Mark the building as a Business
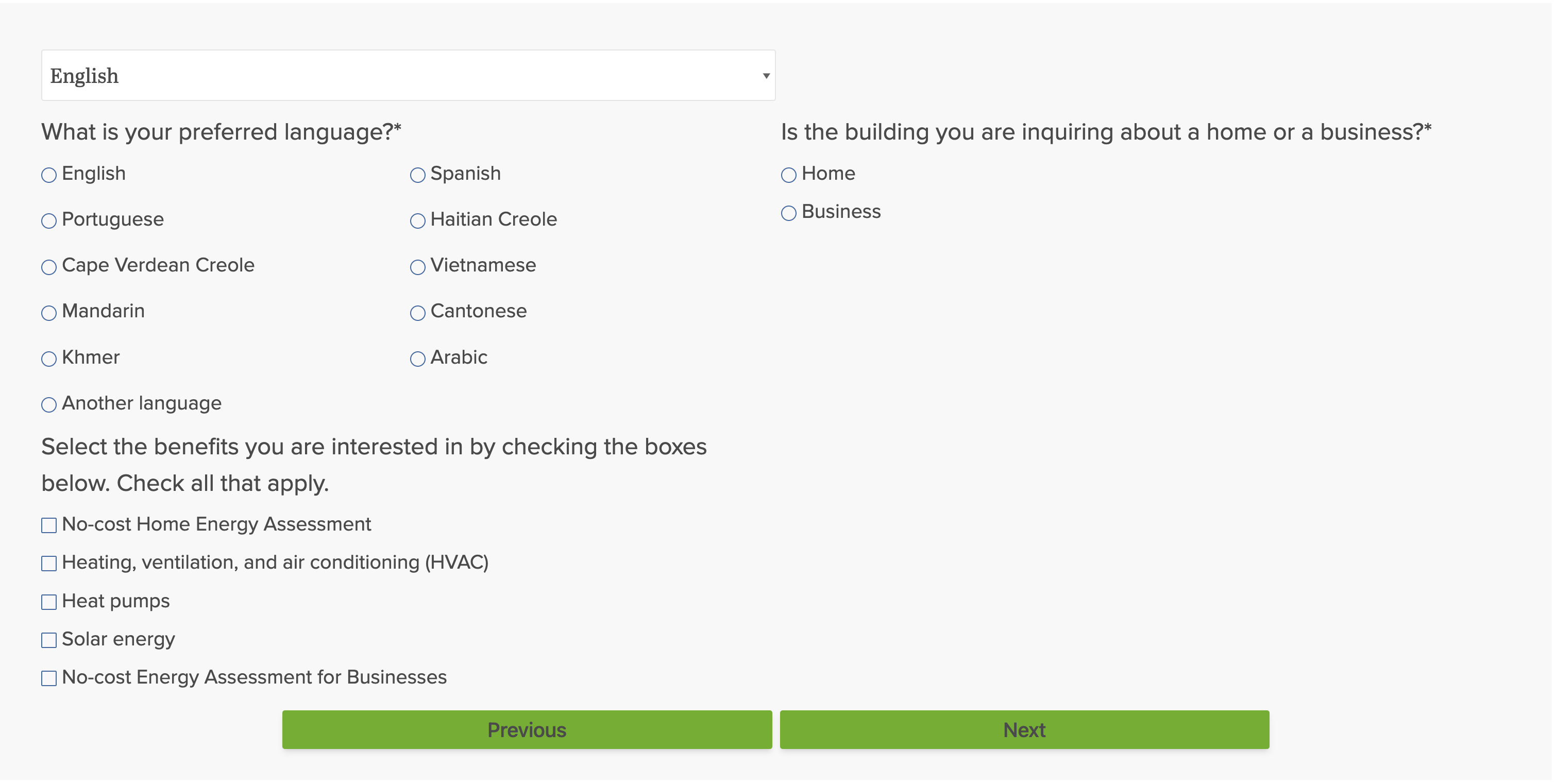 point(788,213)
